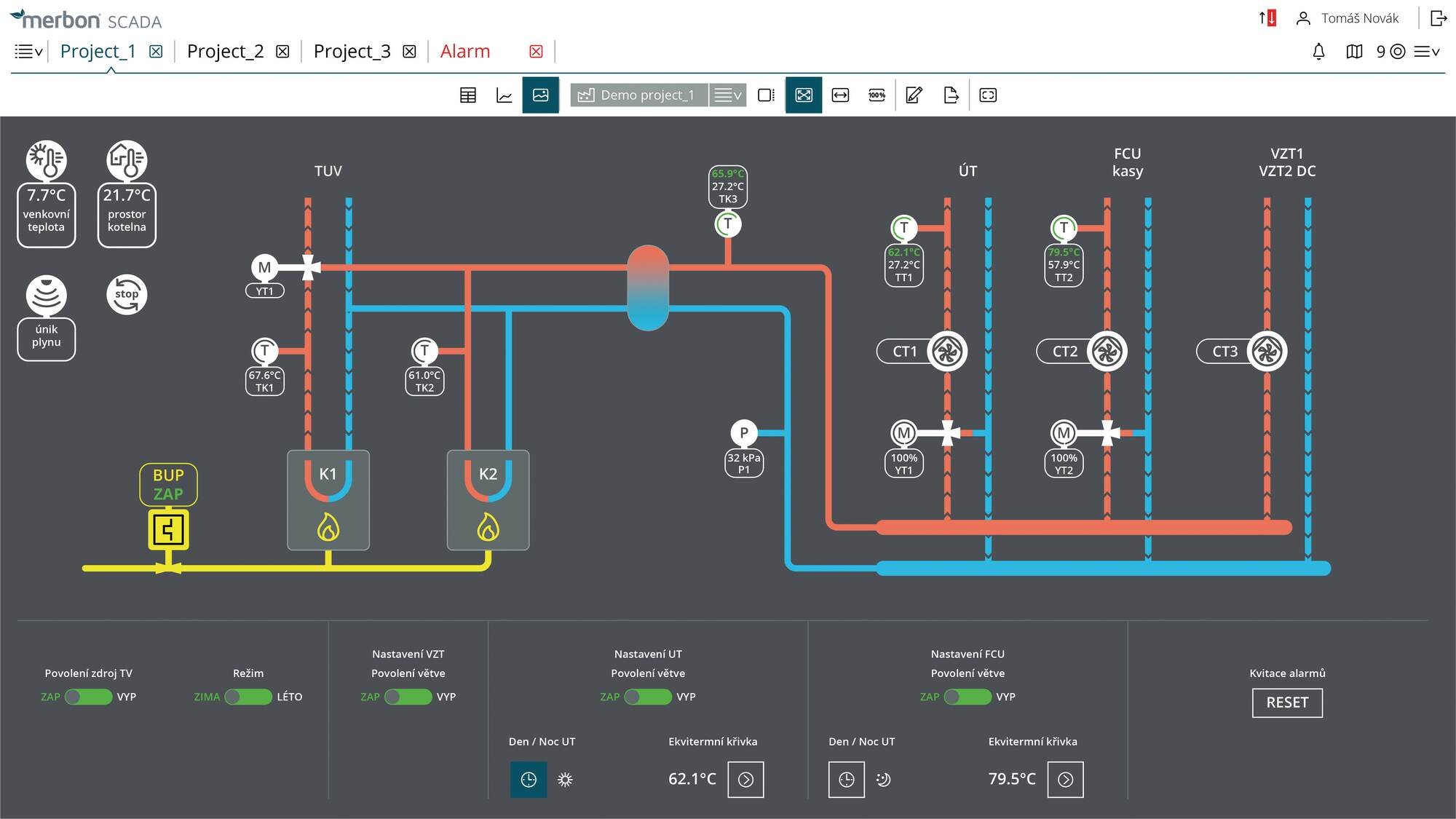Click the TK3 temperature sensor T icon

(x=728, y=223)
